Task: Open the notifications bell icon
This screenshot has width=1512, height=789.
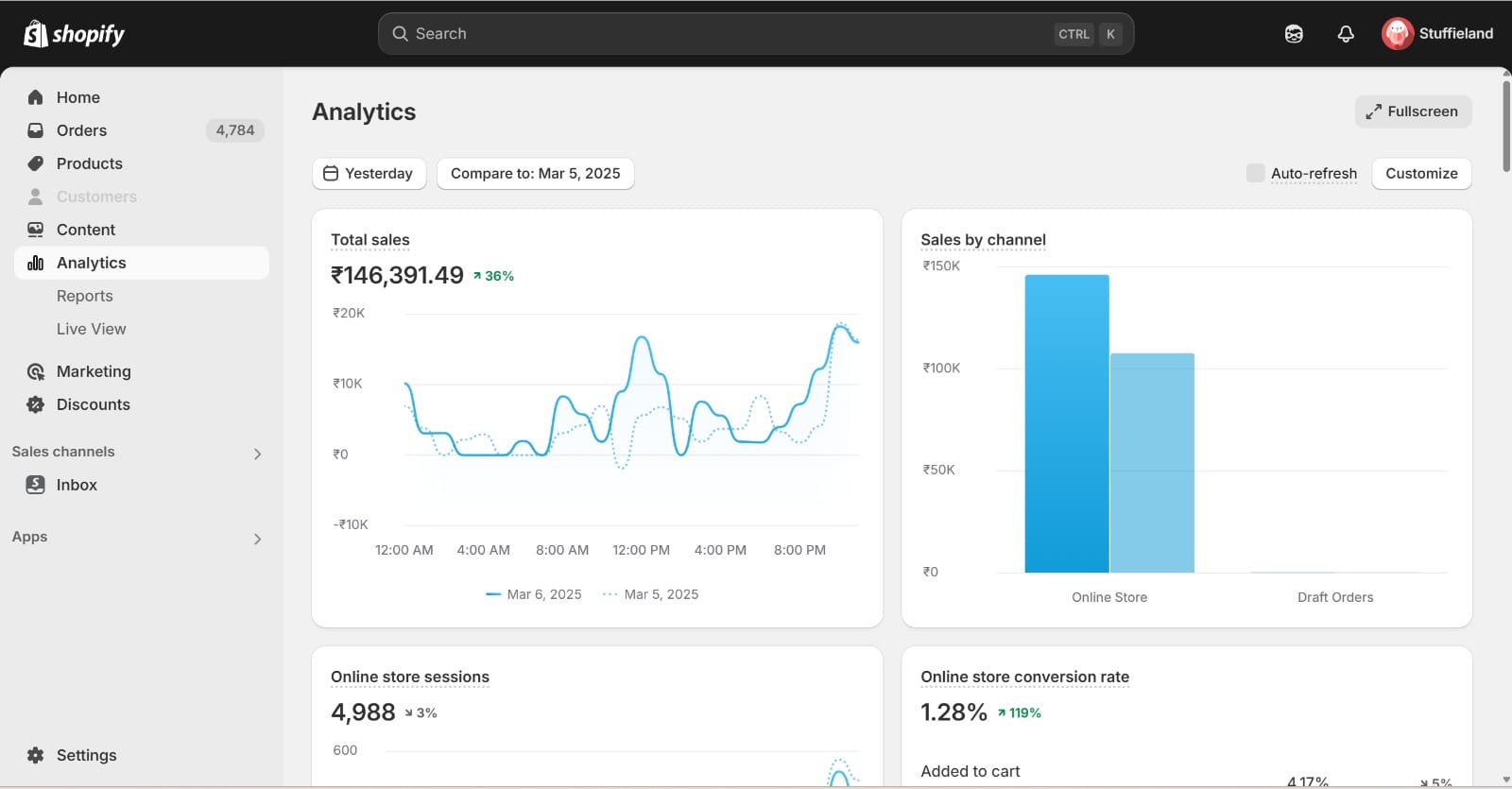Action: tap(1346, 34)
